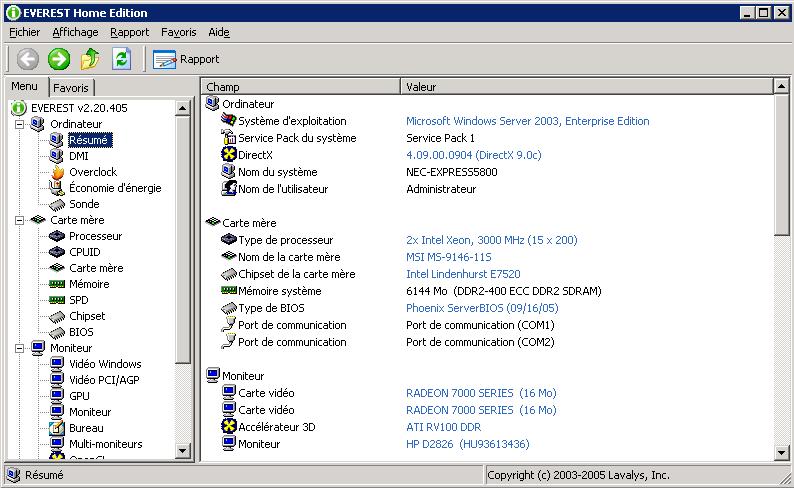Select the Résumé tree item
794x488 pixels.
tap(89, 140)
